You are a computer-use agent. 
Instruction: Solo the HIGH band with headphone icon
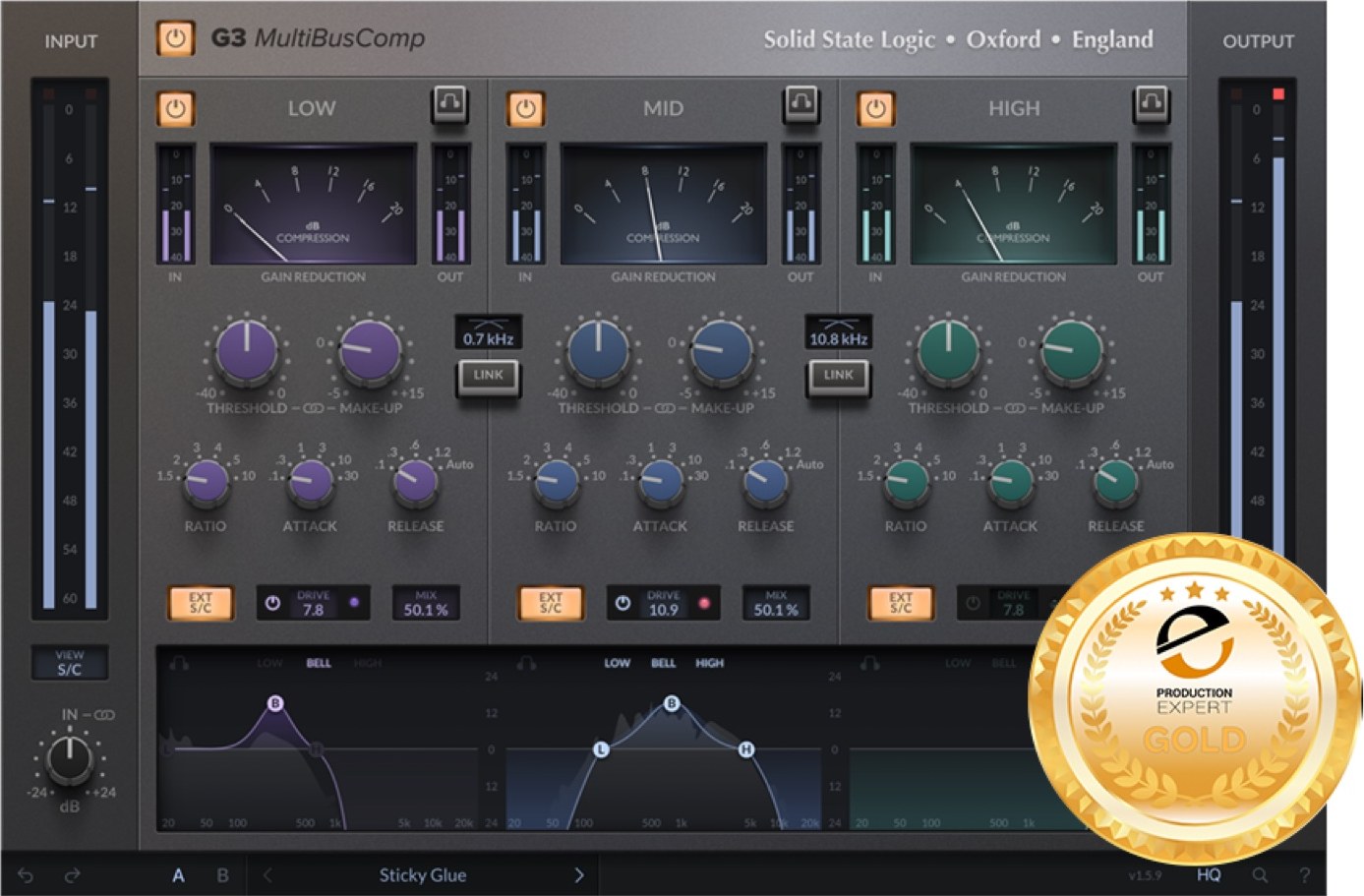1151,102
